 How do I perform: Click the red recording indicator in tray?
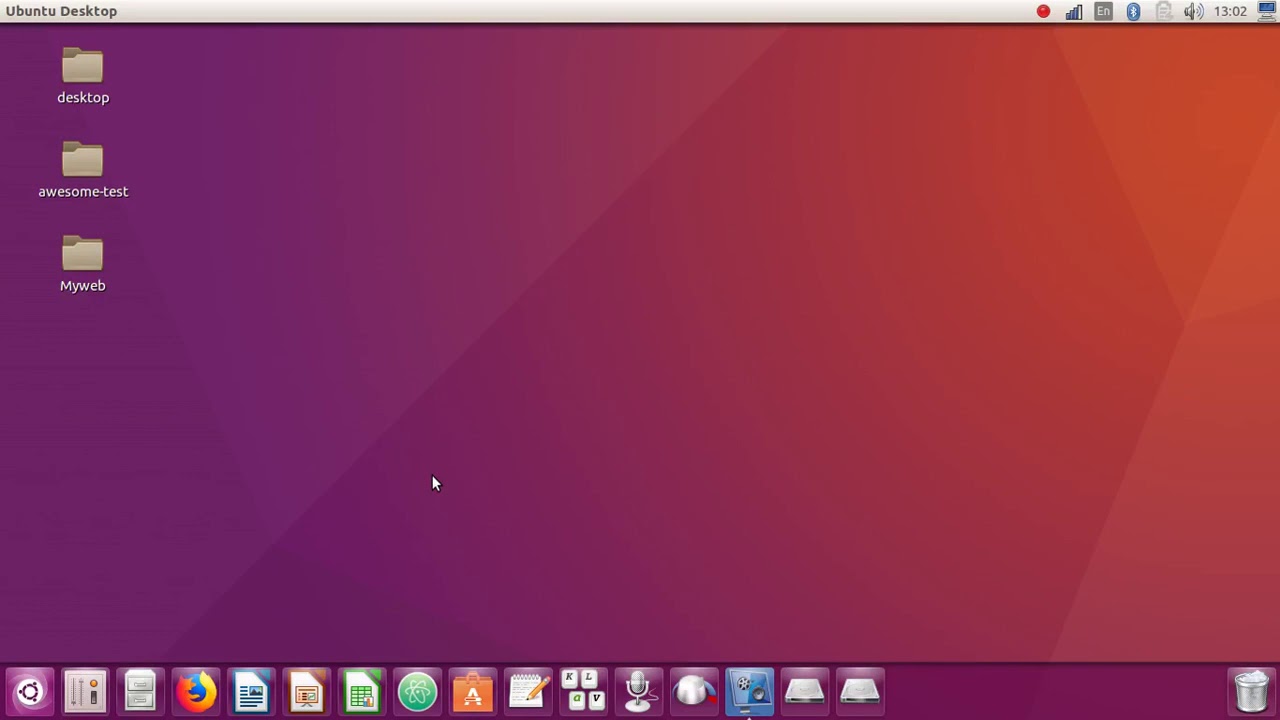[x=1043, y=11]
